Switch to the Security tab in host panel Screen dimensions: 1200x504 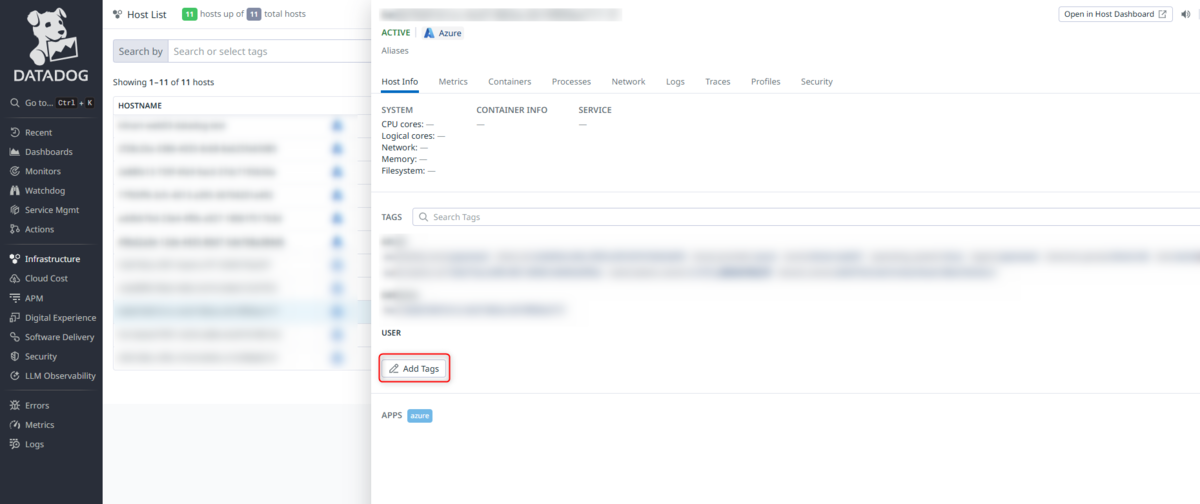coord(816,81)
